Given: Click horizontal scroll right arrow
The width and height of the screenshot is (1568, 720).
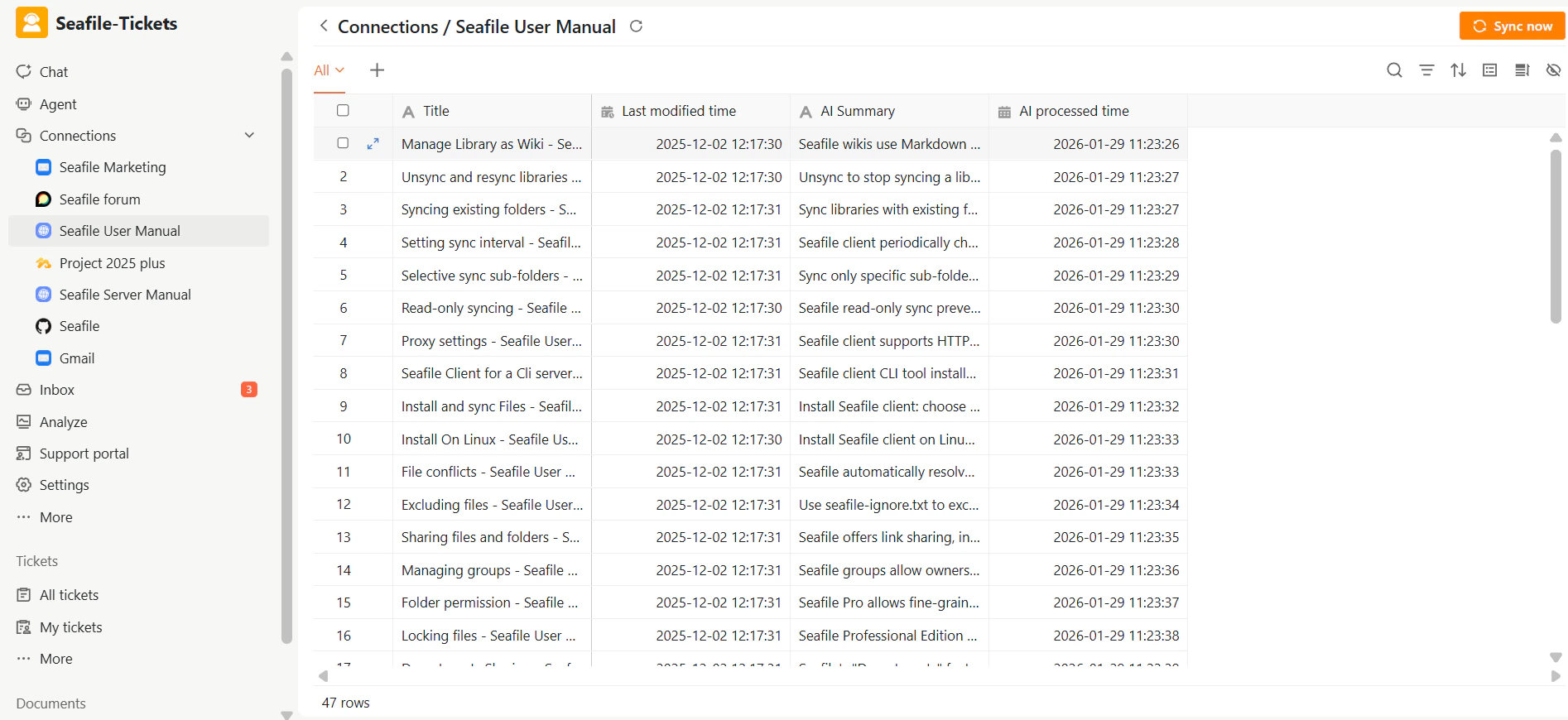Looking at the screenshot, I should [1556, 676].
